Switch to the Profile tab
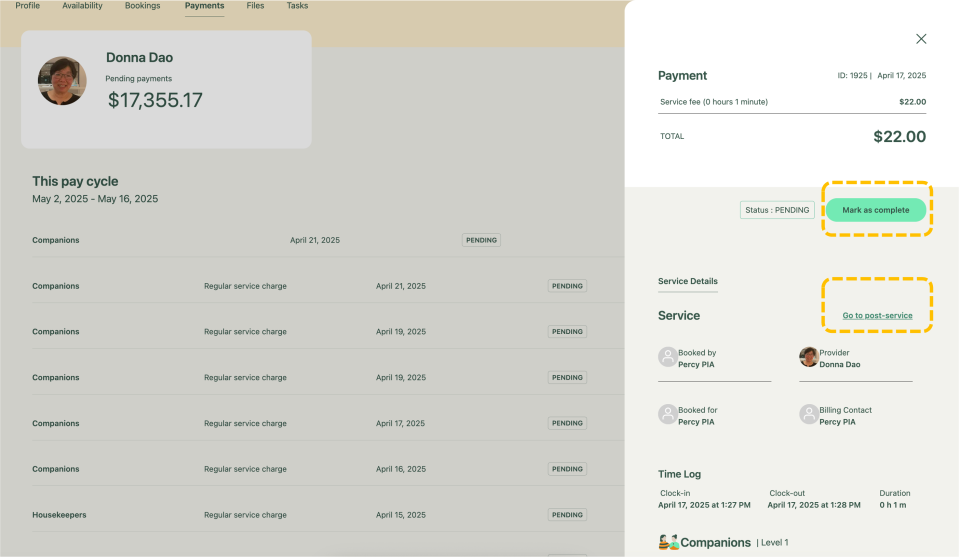Screen dimensions: 960x557 coord(28,6)
